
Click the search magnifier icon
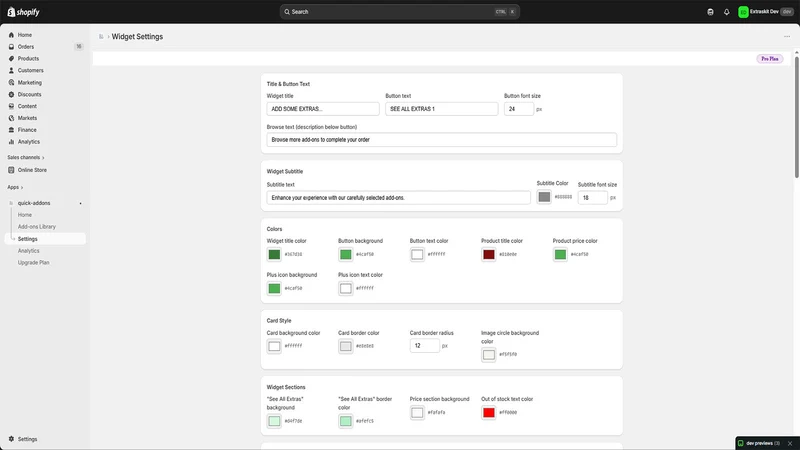[x=287, y=12]
